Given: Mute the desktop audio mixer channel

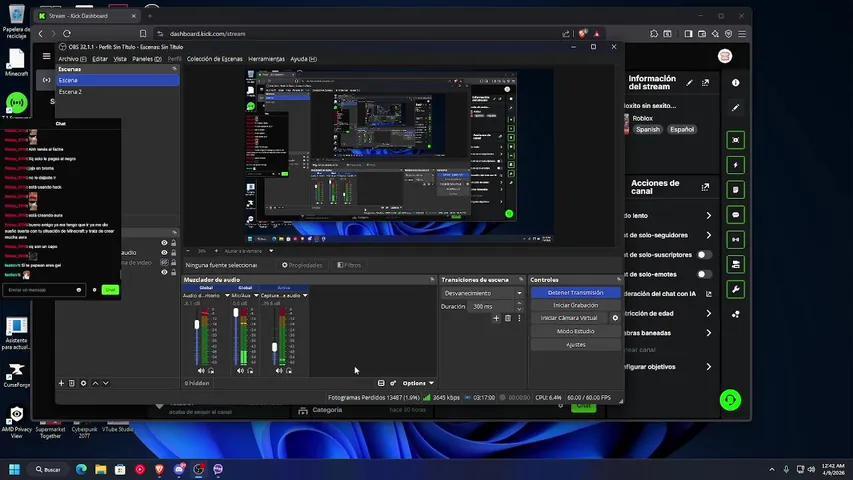Looking at the screenshot, I should click(201, 371).
